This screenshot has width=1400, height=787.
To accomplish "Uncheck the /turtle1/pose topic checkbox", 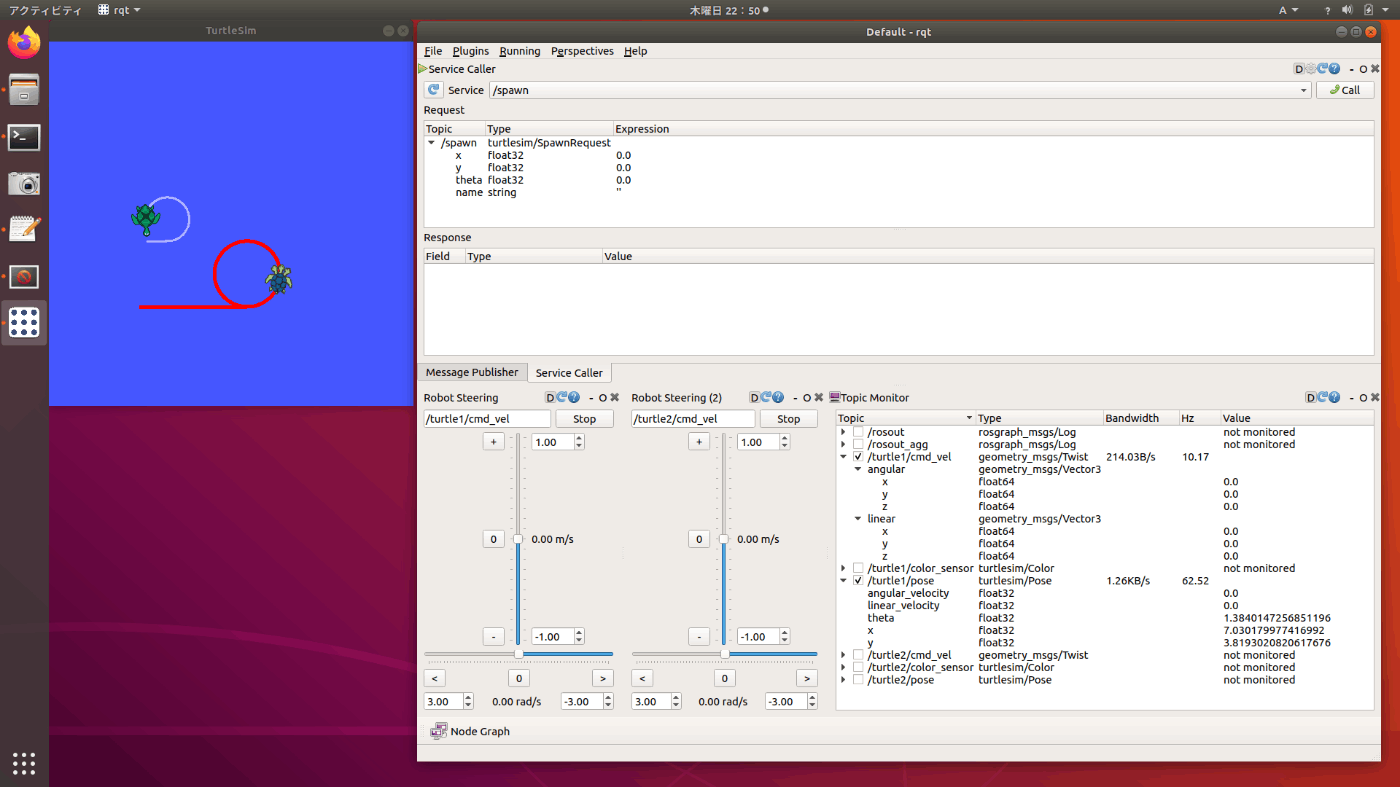I will point(858,581).
